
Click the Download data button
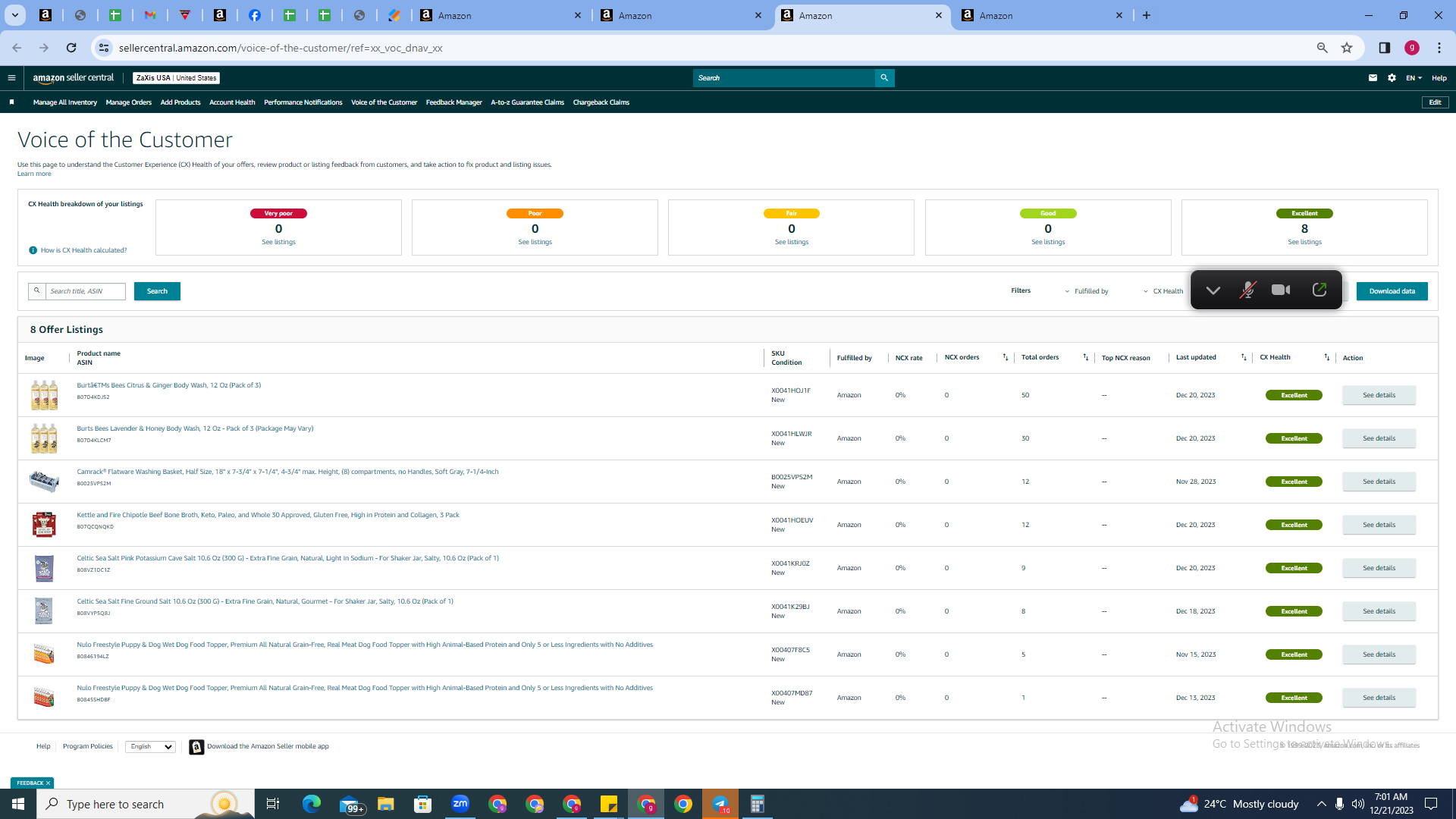point(1392,291)
